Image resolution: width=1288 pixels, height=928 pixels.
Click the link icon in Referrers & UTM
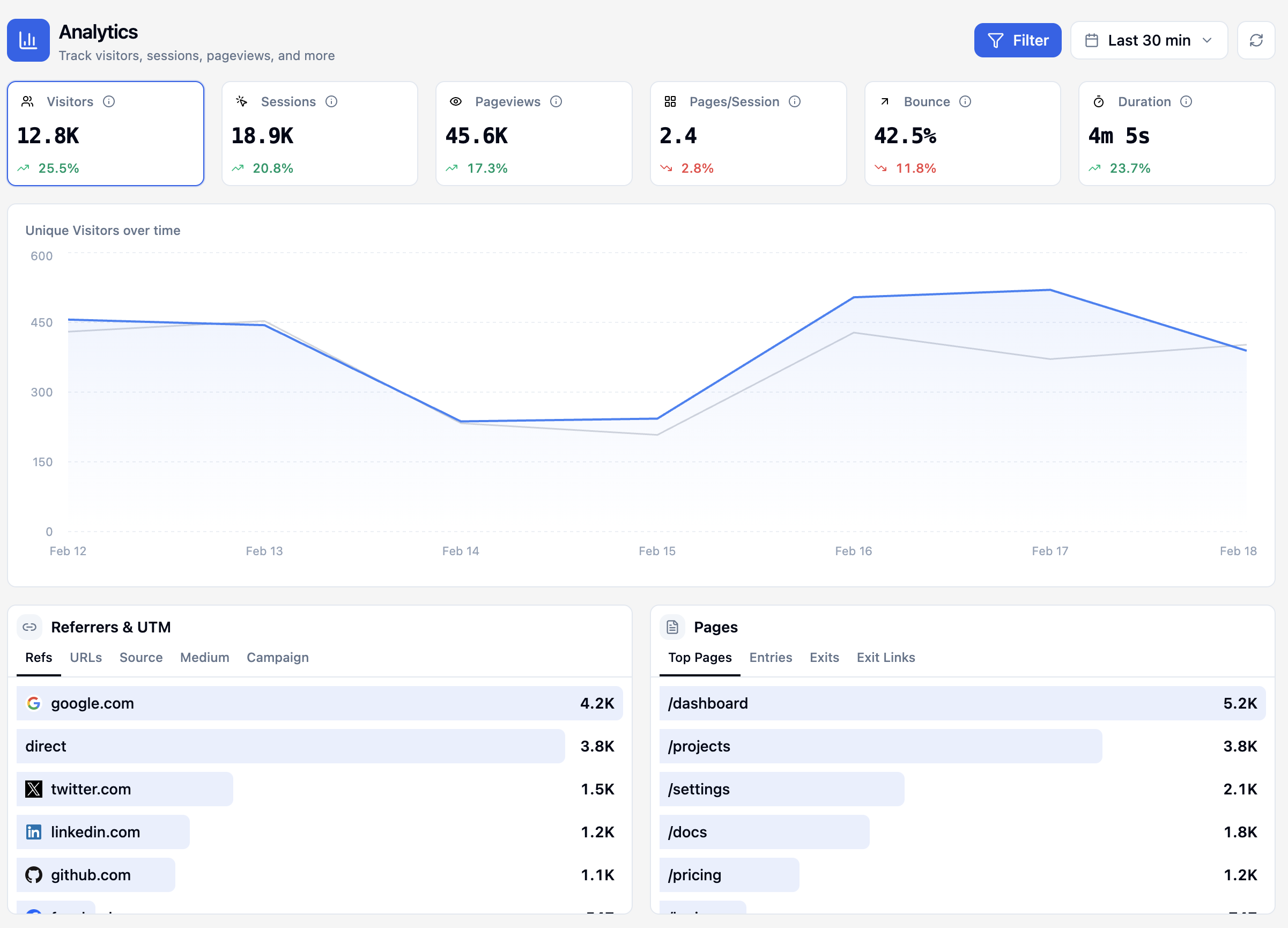29,627
